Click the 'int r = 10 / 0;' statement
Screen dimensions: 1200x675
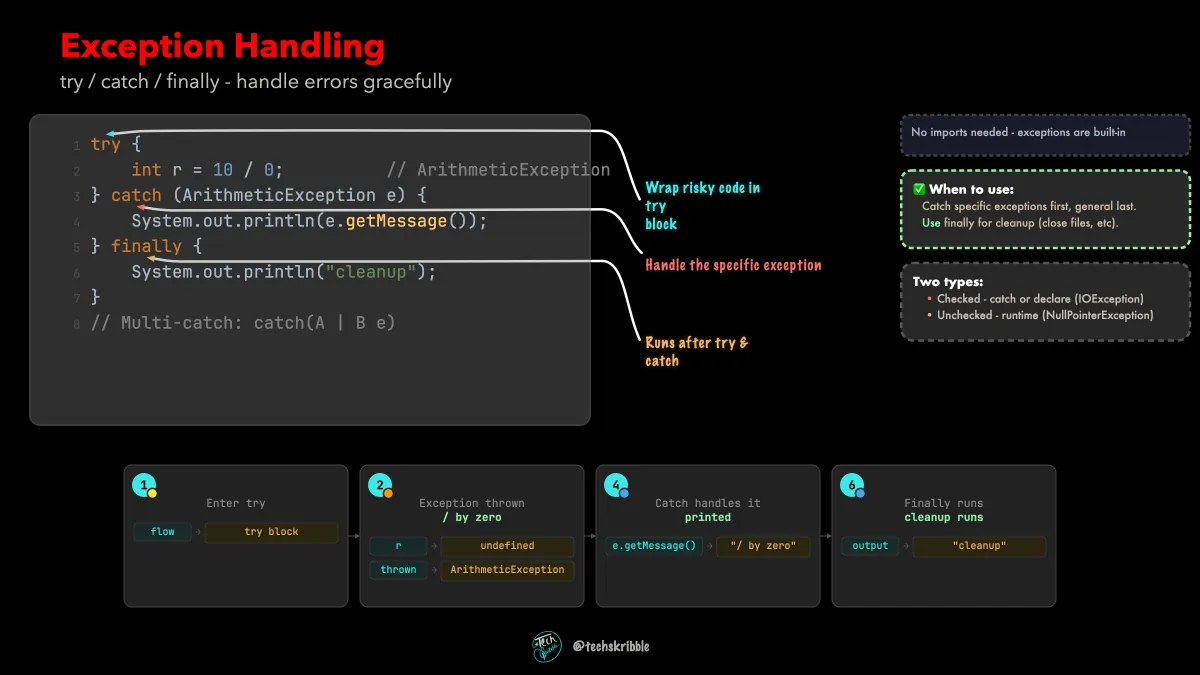coord(207,170)
